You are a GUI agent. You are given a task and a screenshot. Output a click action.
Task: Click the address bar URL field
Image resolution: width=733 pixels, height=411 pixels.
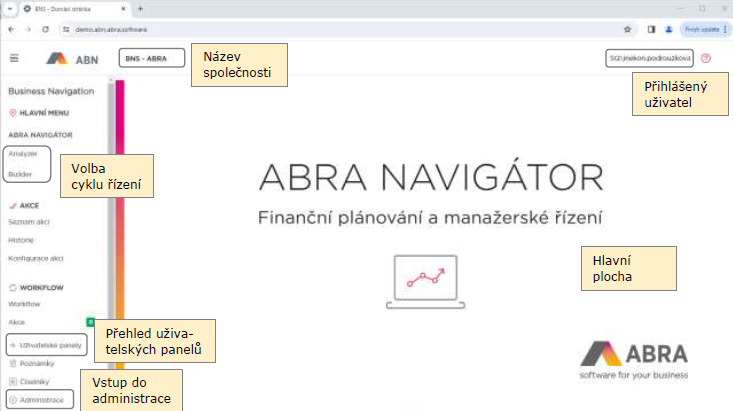click(x=346, y=29)
